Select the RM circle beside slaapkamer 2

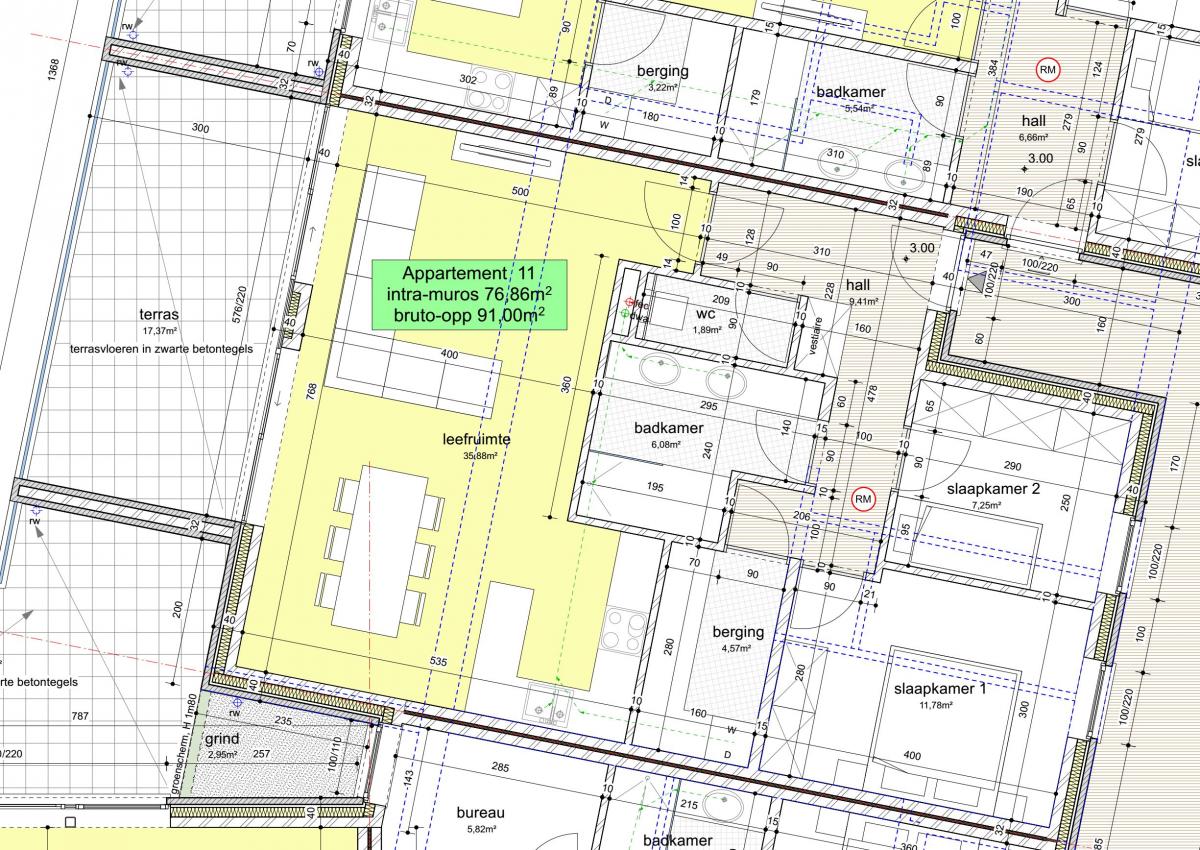click(x=862, y=498)
